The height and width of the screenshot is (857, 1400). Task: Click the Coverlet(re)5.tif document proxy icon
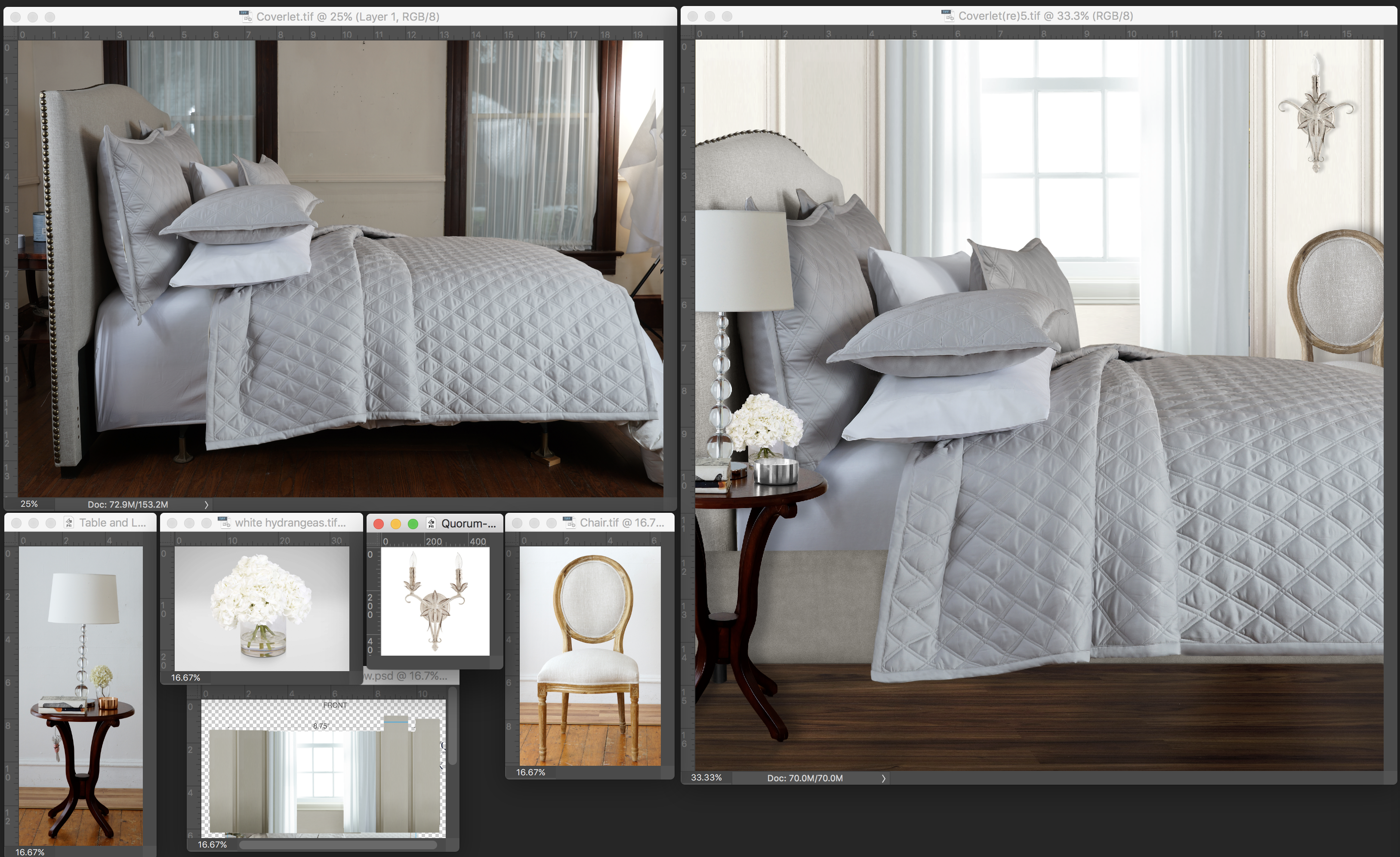948,16
